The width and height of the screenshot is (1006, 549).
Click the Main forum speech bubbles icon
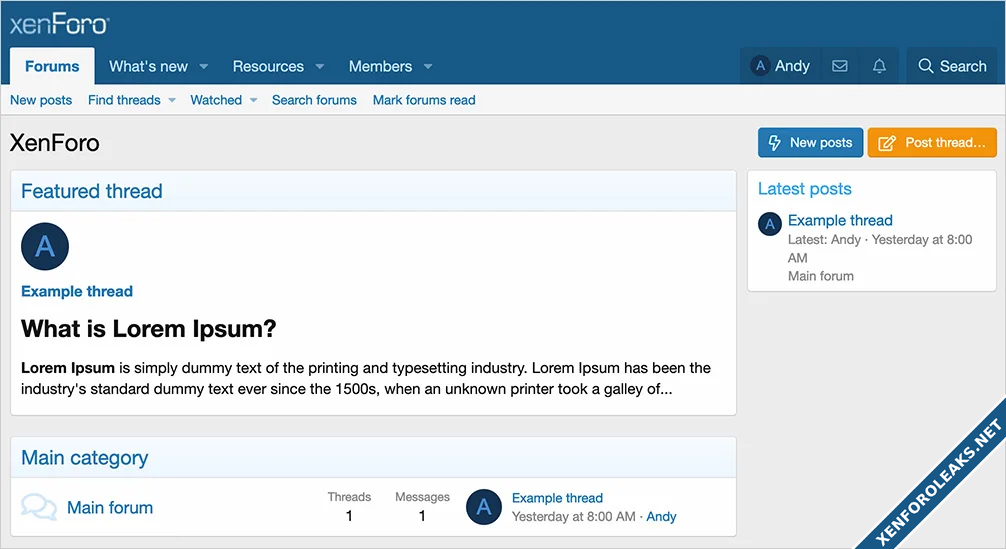pyautogui.click(x=39, y=507)
